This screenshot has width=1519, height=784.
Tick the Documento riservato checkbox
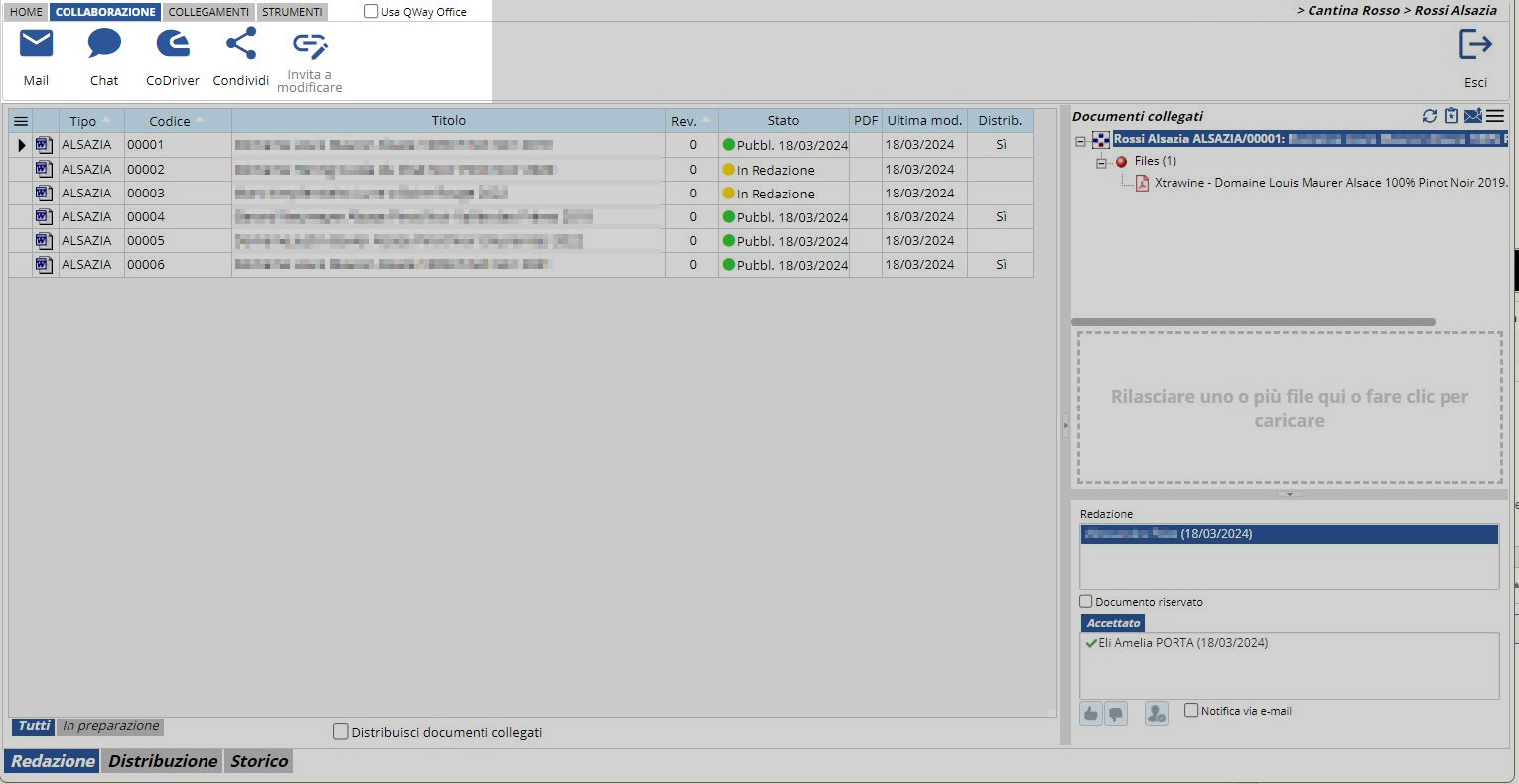tap(1086, 602)
